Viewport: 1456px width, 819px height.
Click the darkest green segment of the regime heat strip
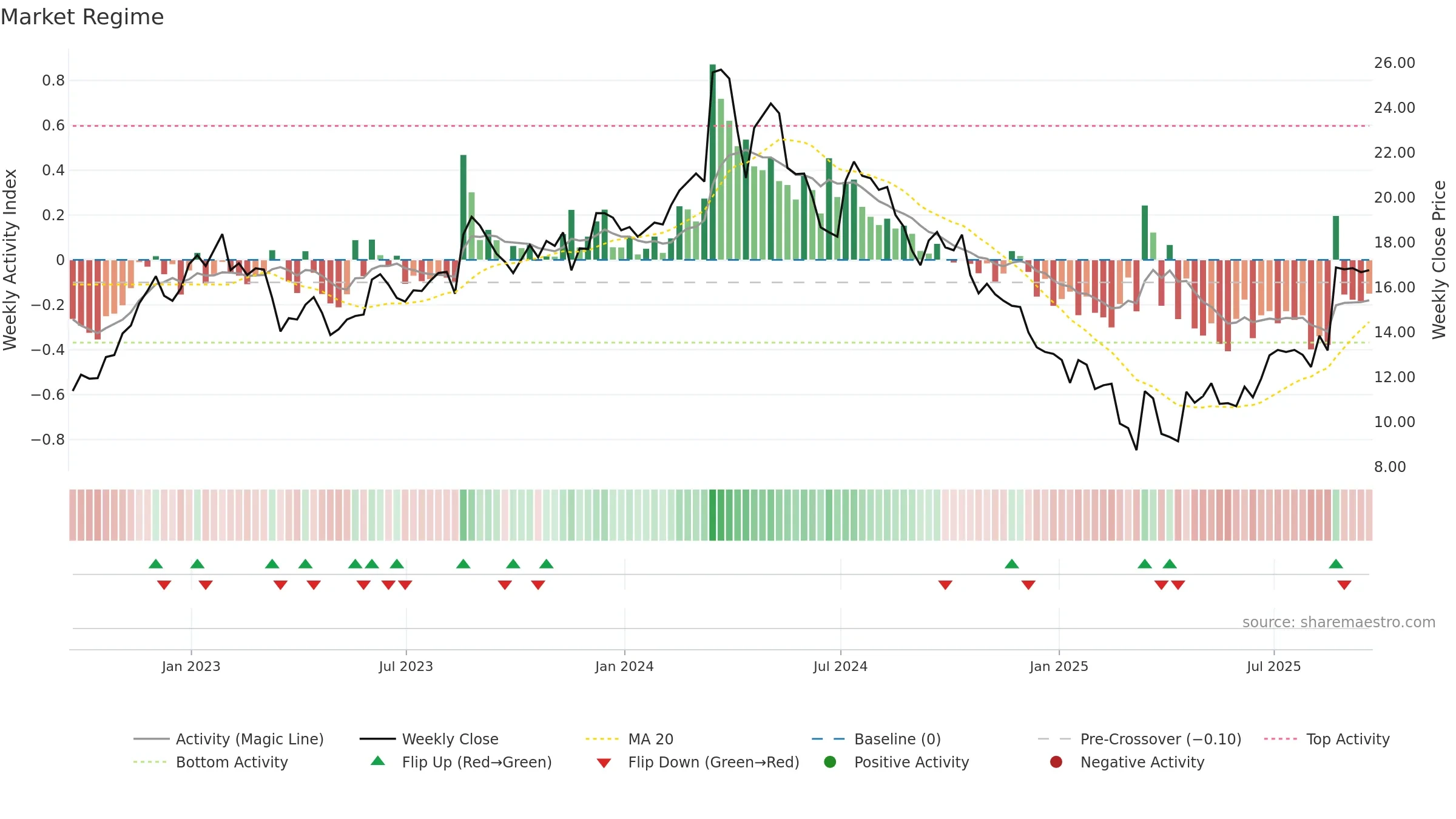[x=713, y=515]
